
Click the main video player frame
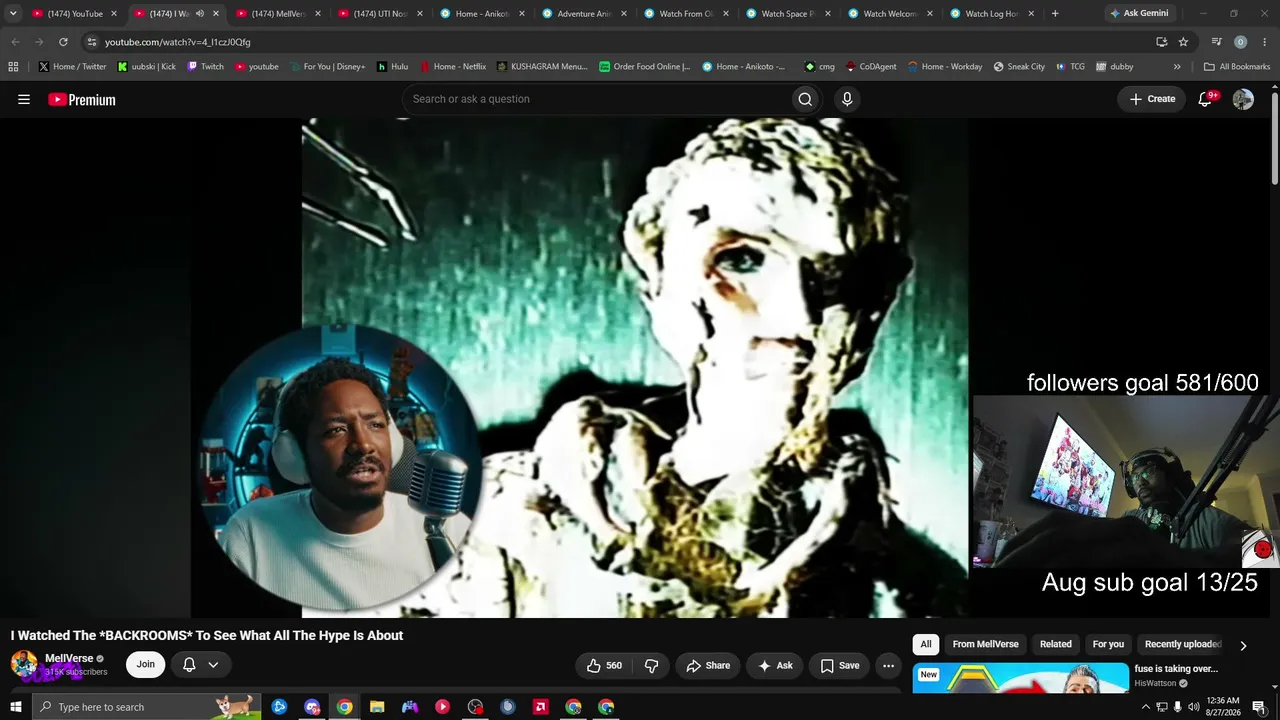click(x=635, y=368)
